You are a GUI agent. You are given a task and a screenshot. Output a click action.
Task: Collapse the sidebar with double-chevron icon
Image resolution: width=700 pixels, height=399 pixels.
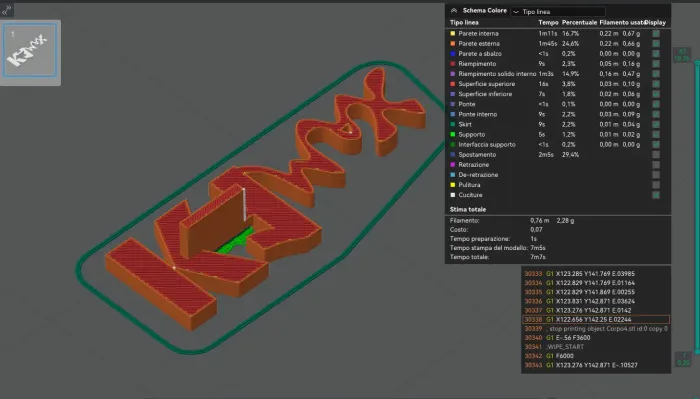7,9
